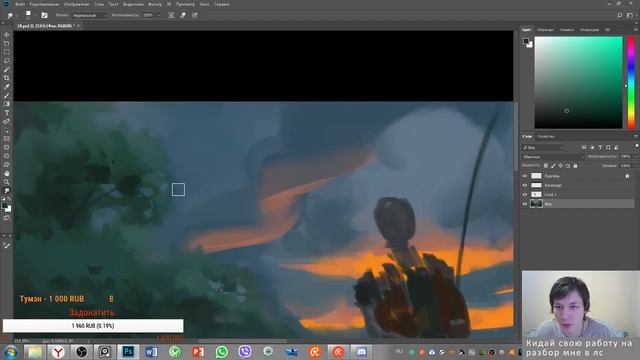This screenshot has width=640, height=360.
Task: Select the Lasso tool
Action: click(7, 60)
